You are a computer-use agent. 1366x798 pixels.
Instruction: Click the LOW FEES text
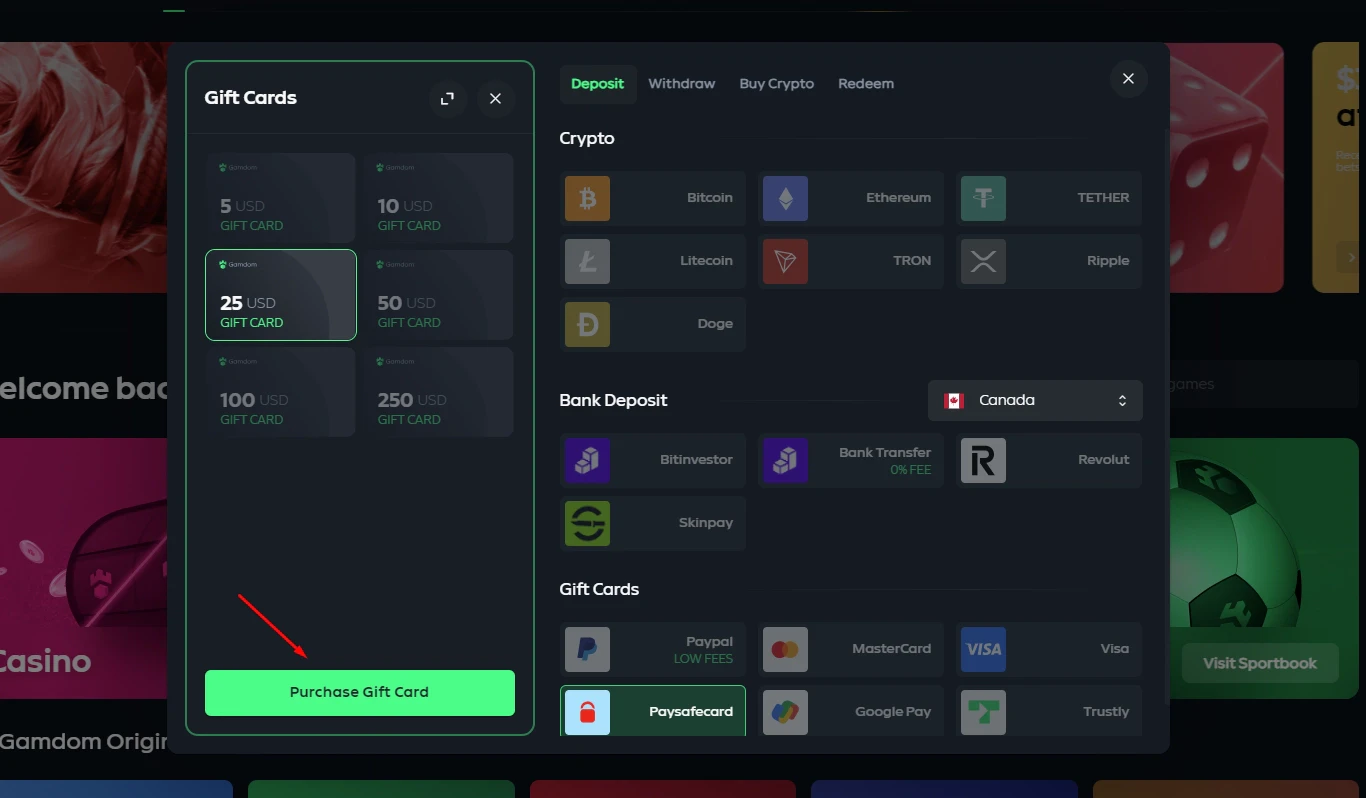[703, 659]
